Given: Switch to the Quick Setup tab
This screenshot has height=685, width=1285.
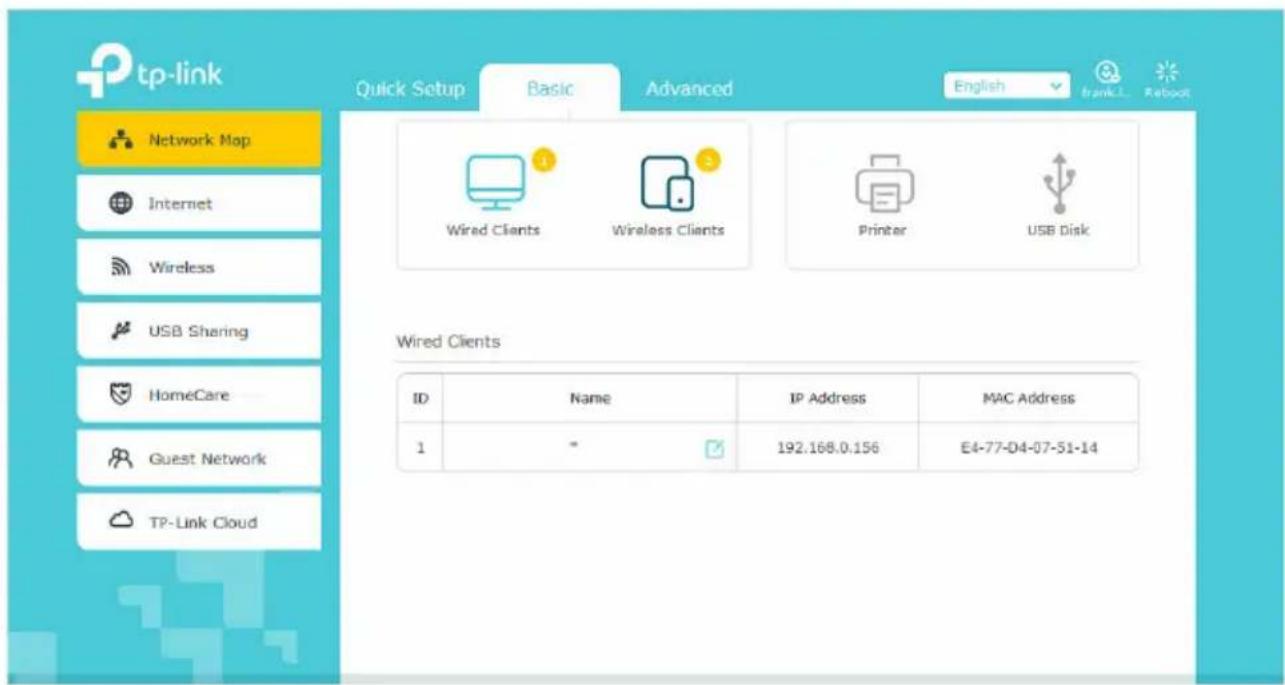Looking at the screenshot, I should coord(410,88).
